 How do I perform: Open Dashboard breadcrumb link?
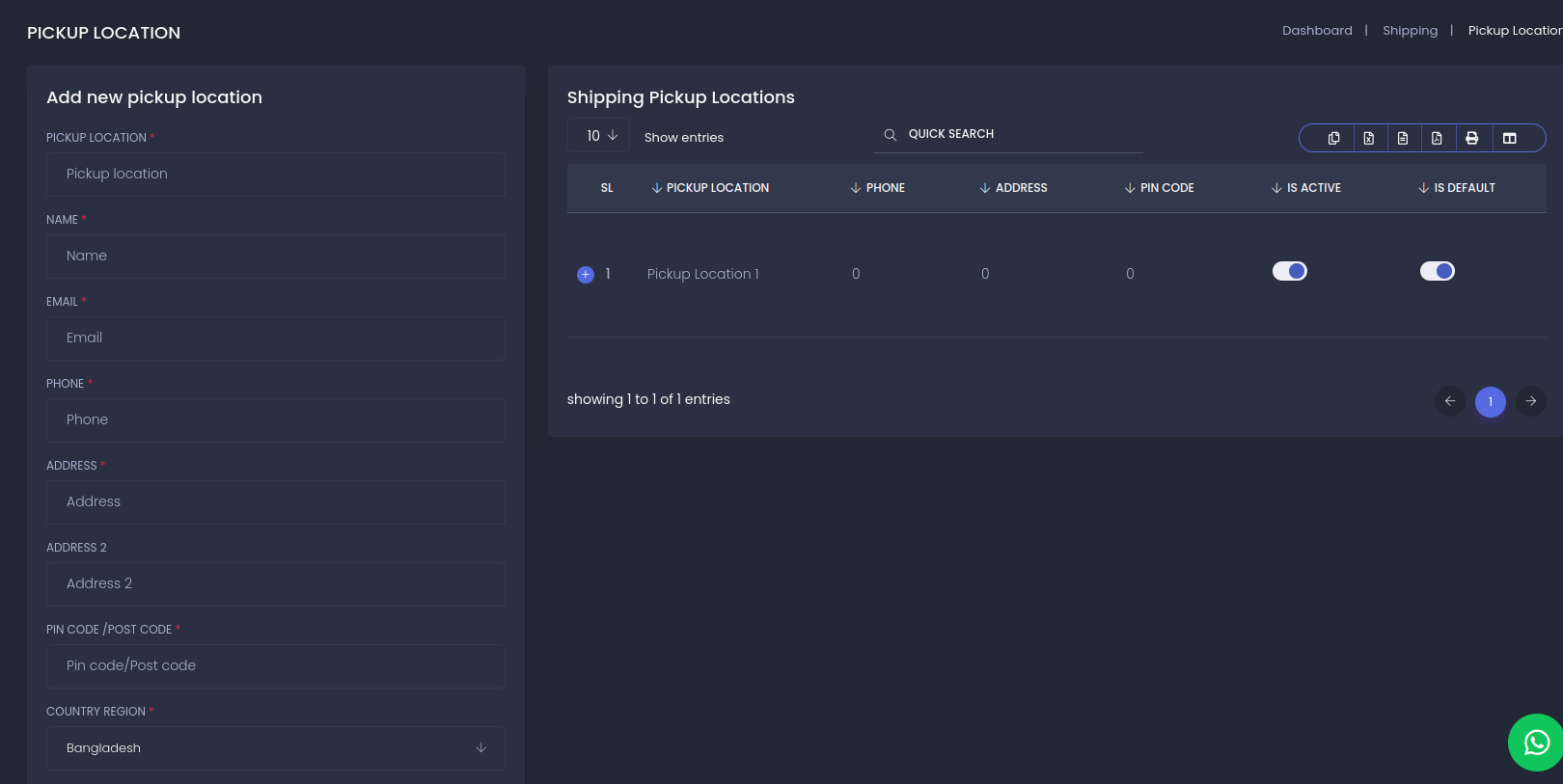[x=1317, y=31]
